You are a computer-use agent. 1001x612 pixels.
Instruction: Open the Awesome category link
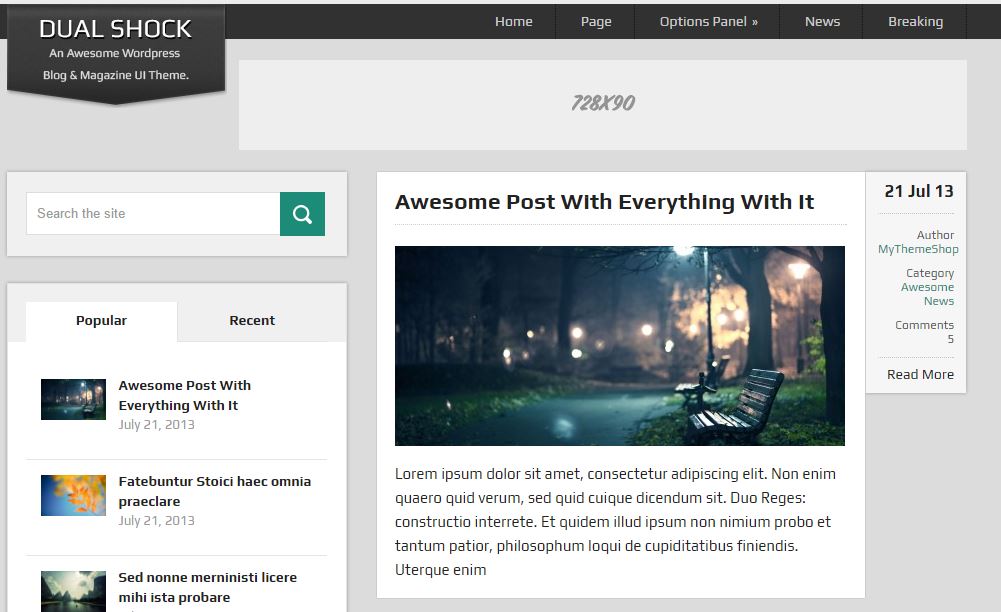927,287
